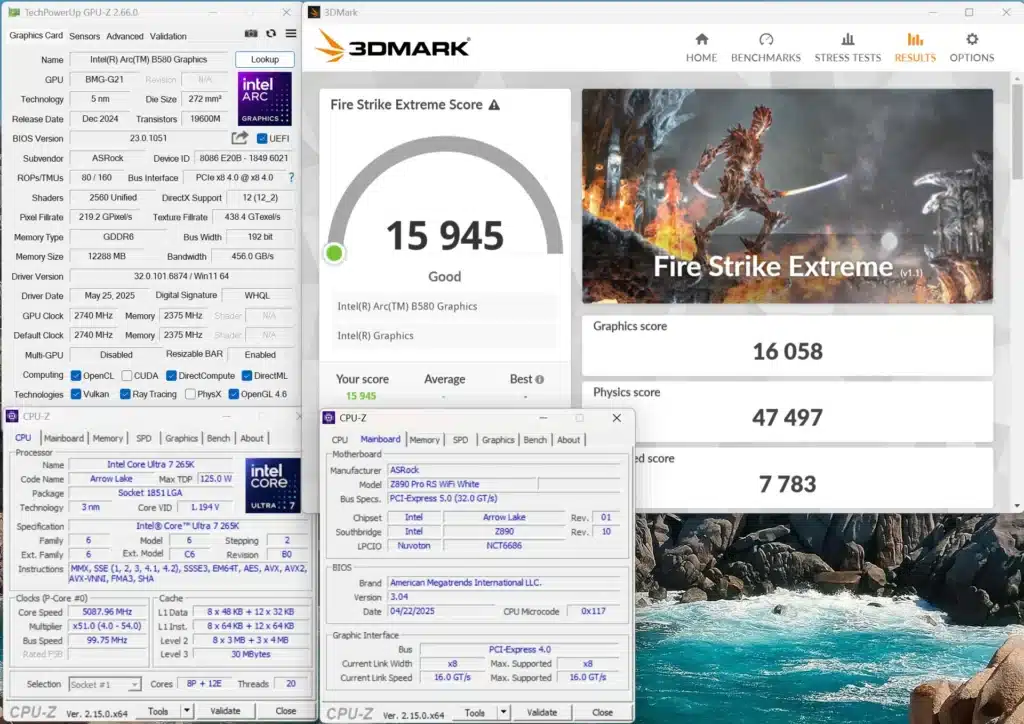Click Validate in the Mainboard CPU-Z window
Screen dimensions: 1024x724
pyautogui.click(x=541, y=712)
